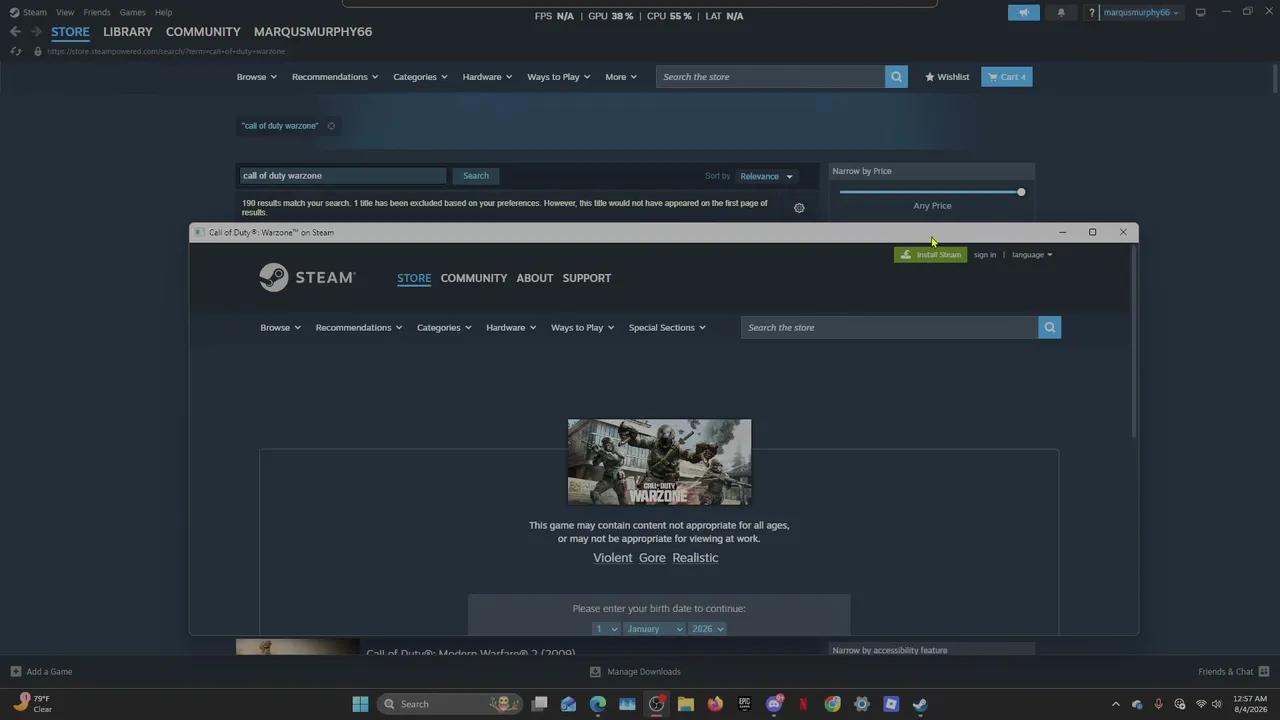The width and height of the screenshot is (1280, 720).
Task: Open the language dropdown in the popup window
Action: (x=1032, y=255)
